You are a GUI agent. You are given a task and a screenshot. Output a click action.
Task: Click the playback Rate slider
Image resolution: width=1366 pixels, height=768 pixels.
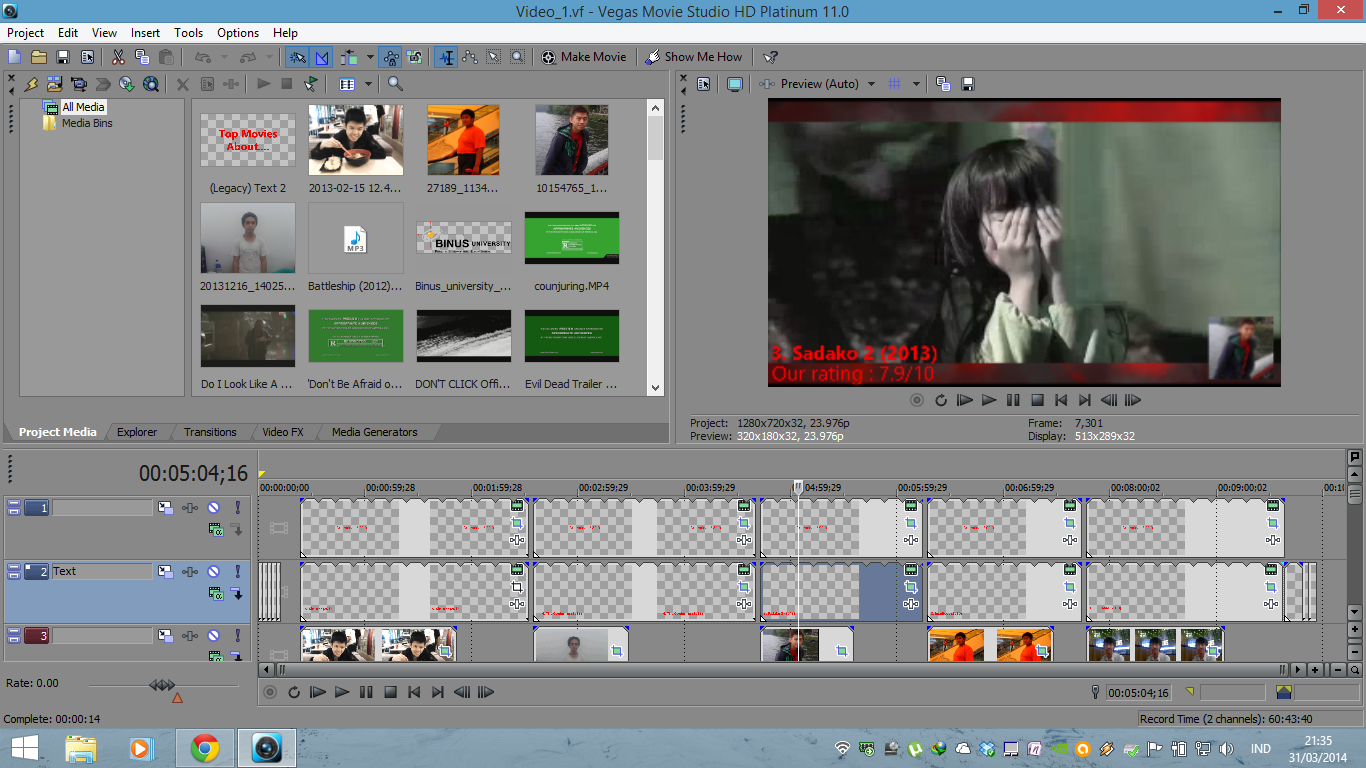tap(163, 685)
